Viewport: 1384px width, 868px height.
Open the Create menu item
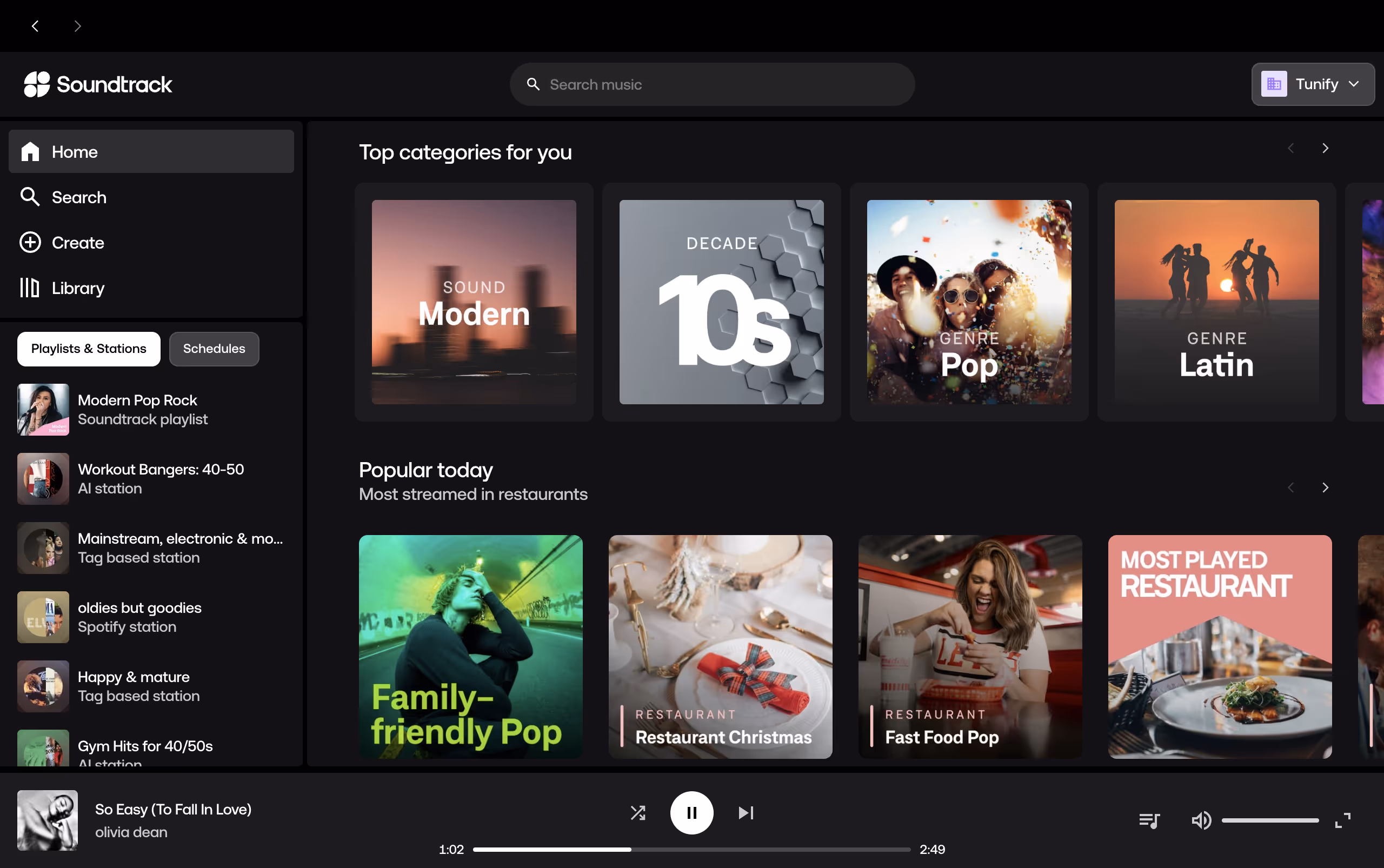pos(77,242)
